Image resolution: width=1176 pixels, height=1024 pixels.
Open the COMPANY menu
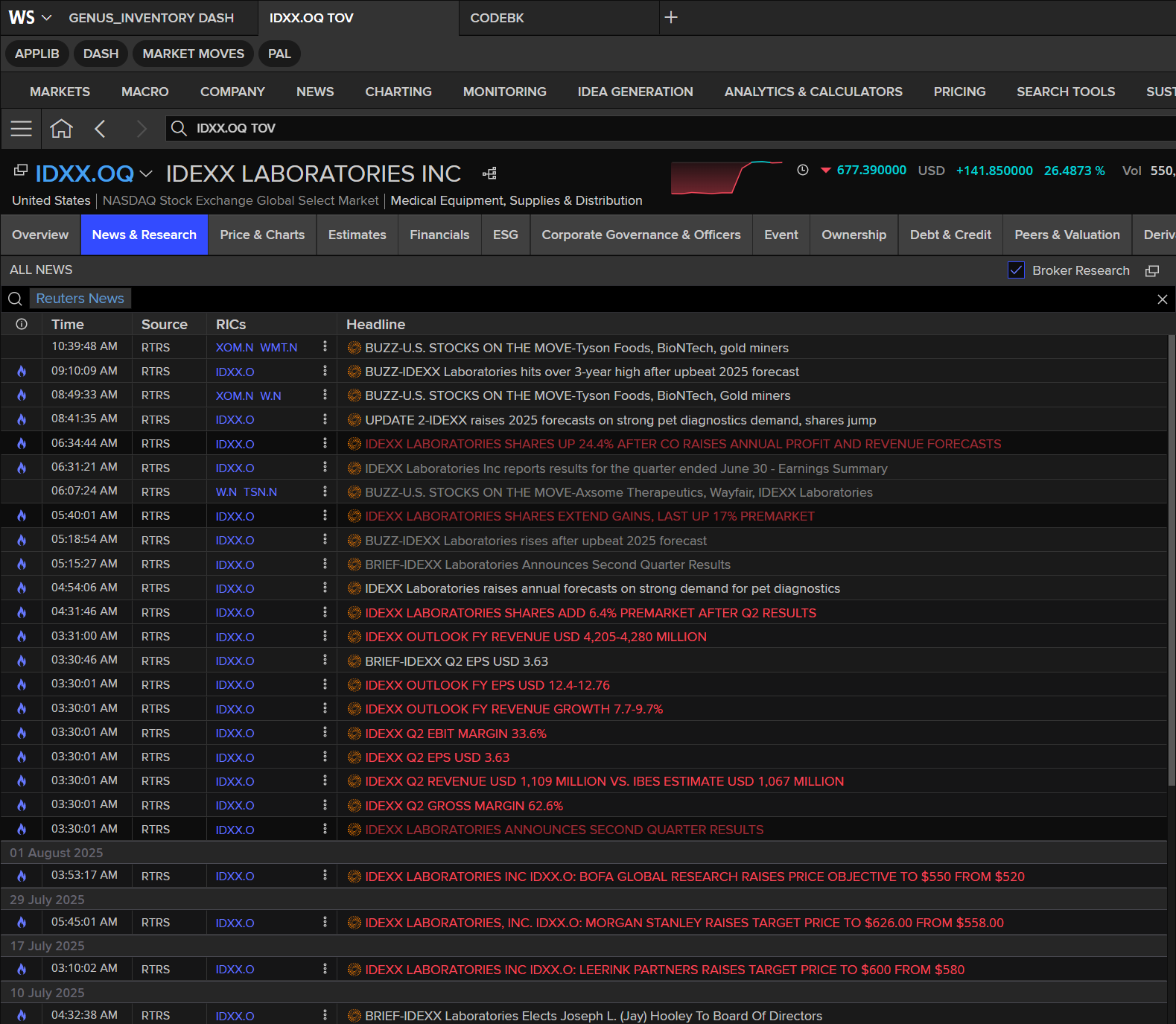pos(232,92)
